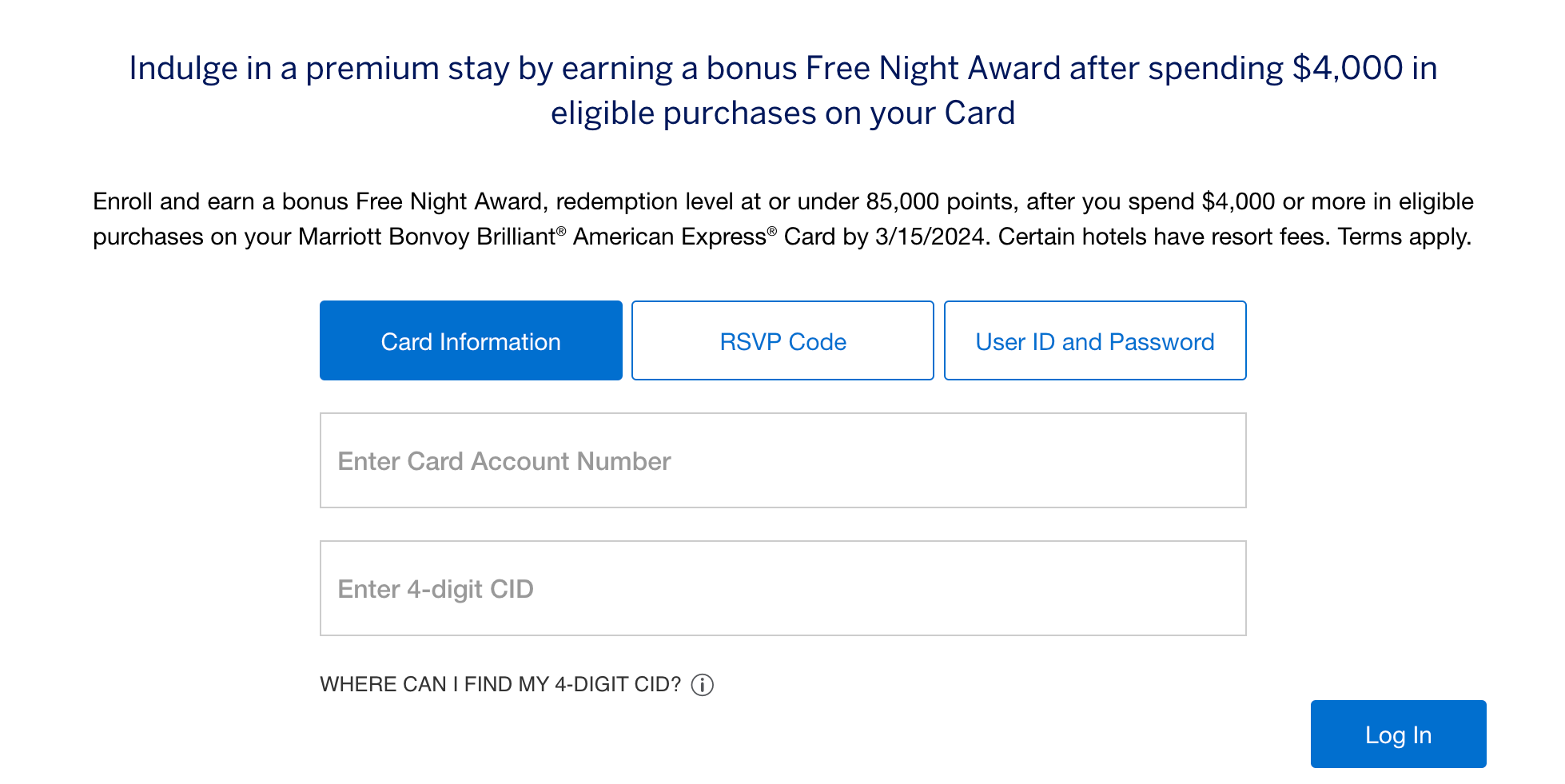This screenshot has height=784, width=1565.
Task: Focus the Enter Card Account Number field
Action: (782, 461)
